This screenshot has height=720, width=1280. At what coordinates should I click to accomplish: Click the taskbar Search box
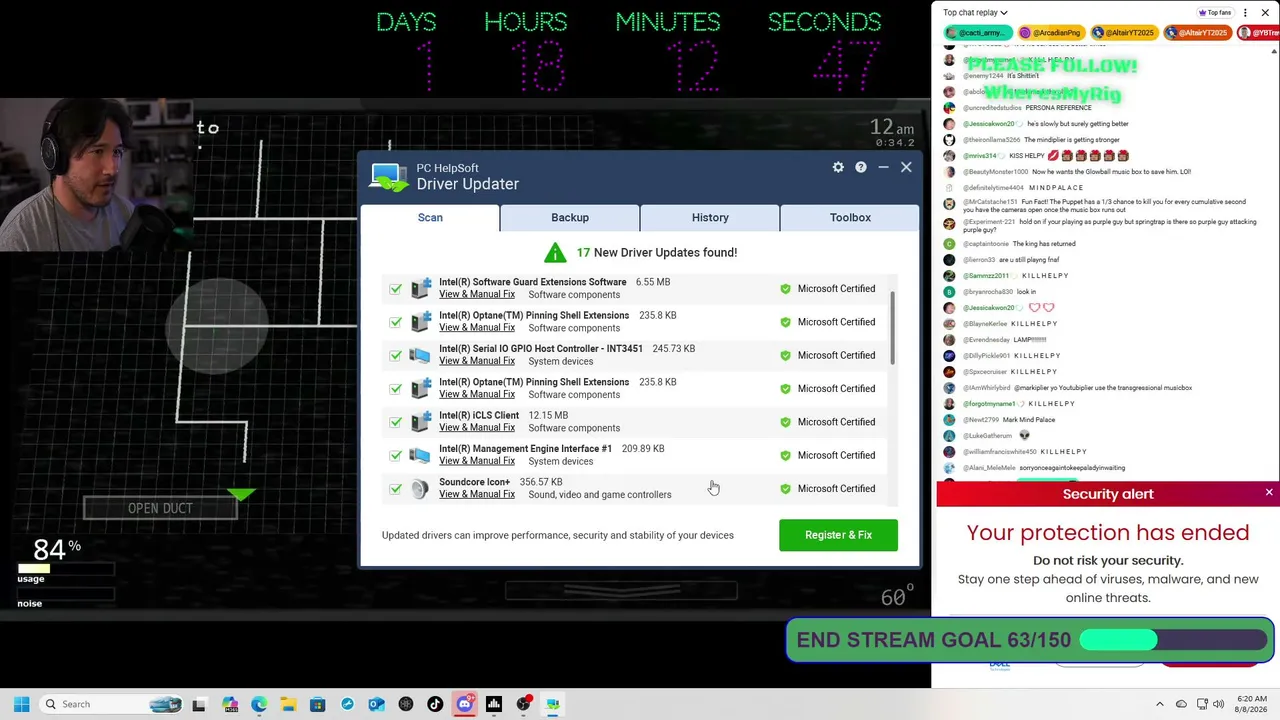tap(111, 704)
